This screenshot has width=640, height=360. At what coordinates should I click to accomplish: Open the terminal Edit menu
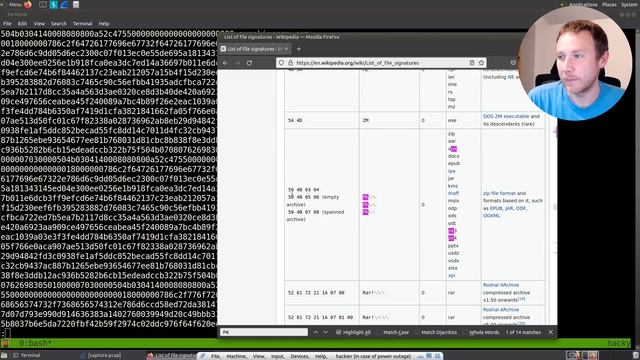pyautogui.click(x=22, y=24)
